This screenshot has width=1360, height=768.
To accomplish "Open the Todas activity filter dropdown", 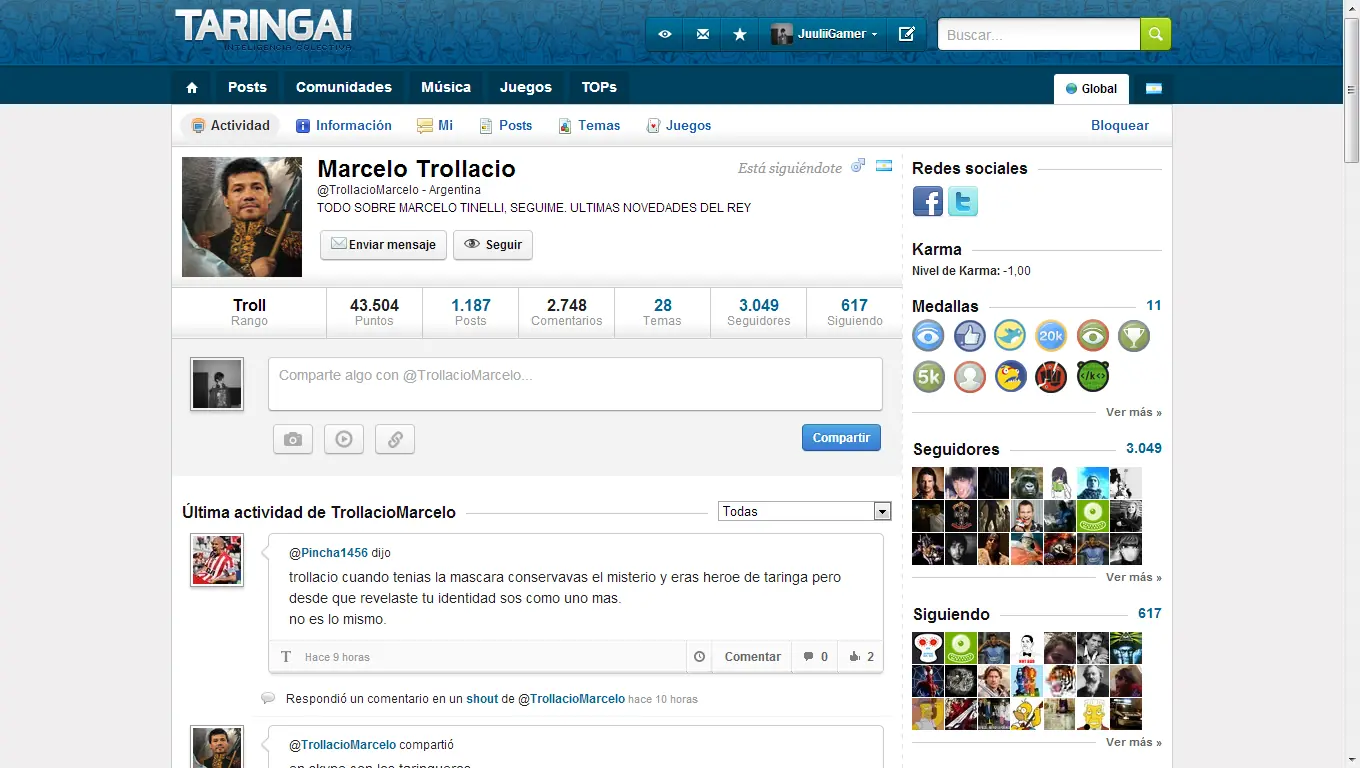I will 805,511.
